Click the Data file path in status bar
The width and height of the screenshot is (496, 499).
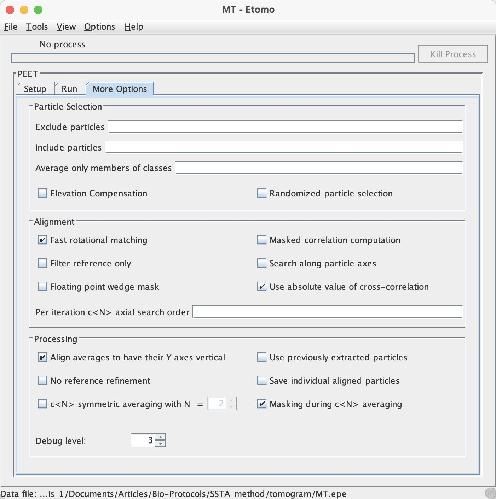173,494
